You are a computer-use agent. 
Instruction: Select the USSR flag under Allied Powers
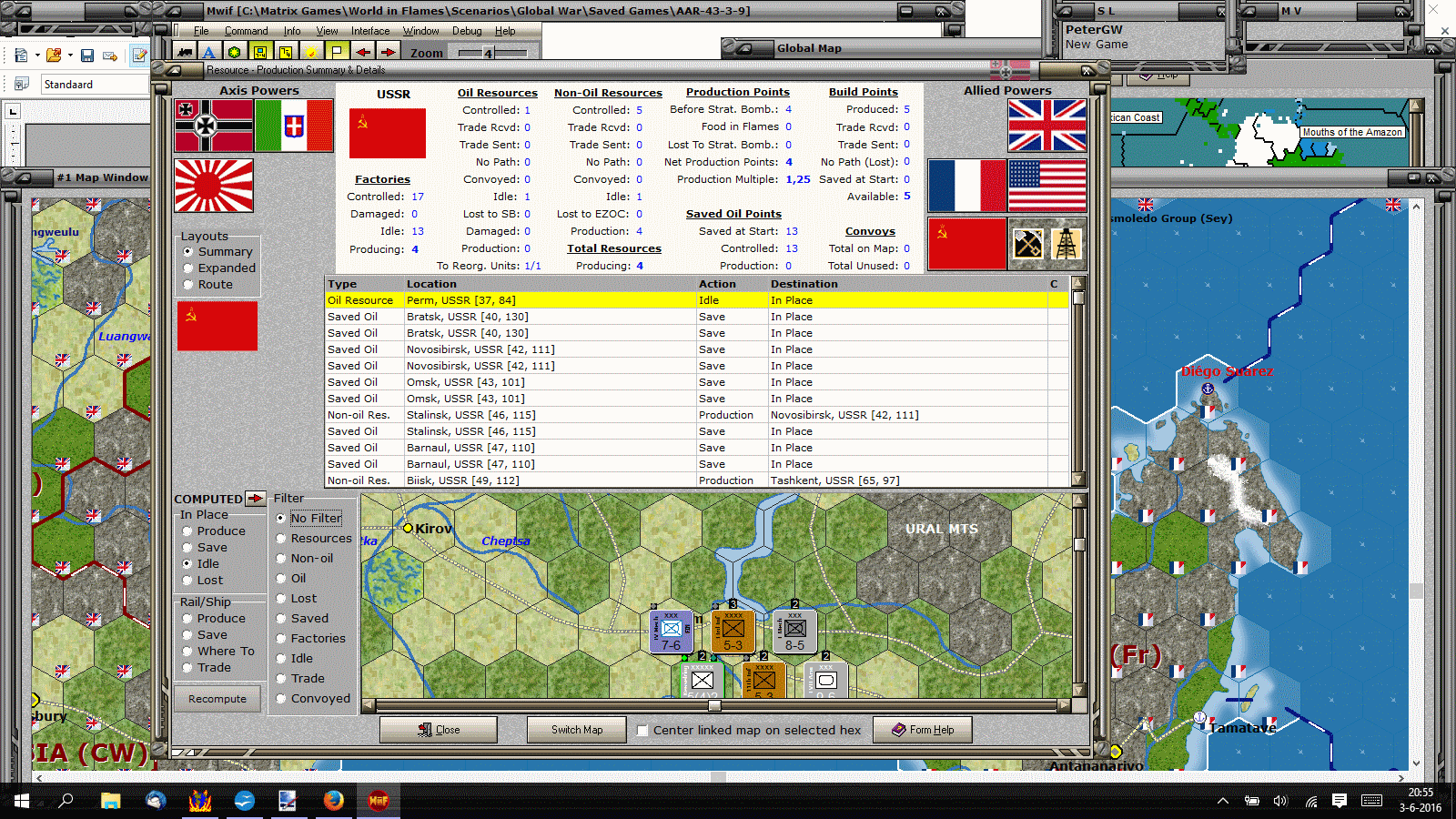[967, 244]
